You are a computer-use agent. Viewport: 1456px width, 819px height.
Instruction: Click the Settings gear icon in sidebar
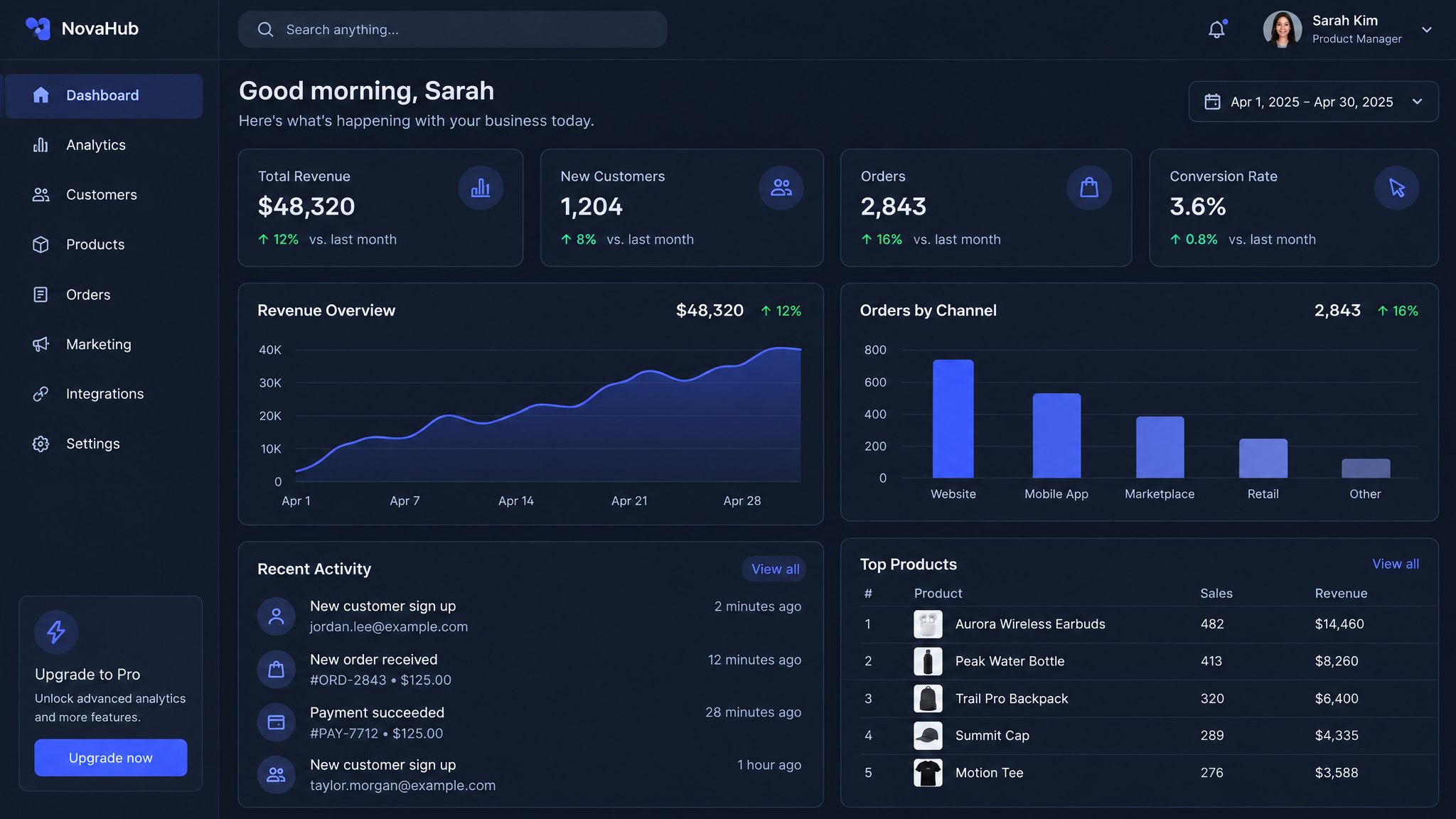click(x=41, y=444)
